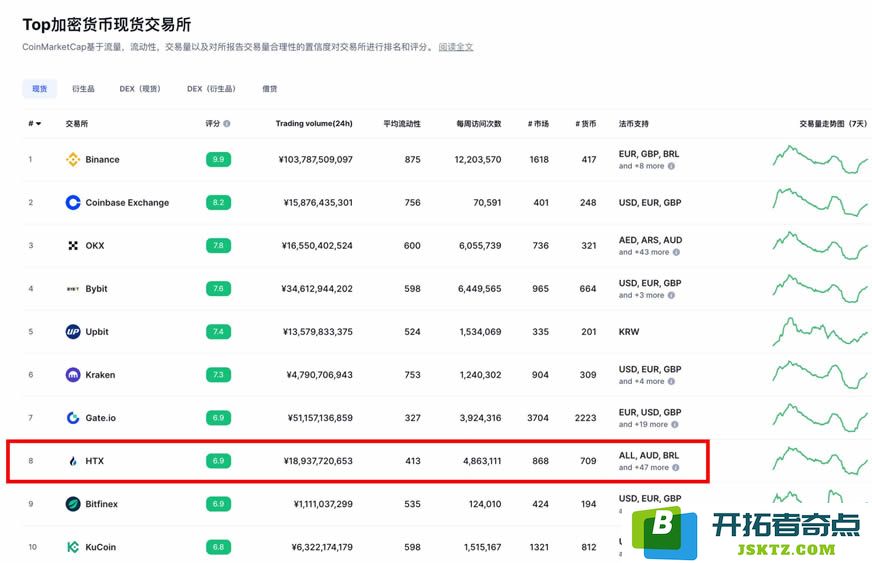Click HTX's '¥18,937,720,653' volume value
Viewport: 872px width, 563px height.
318,461
